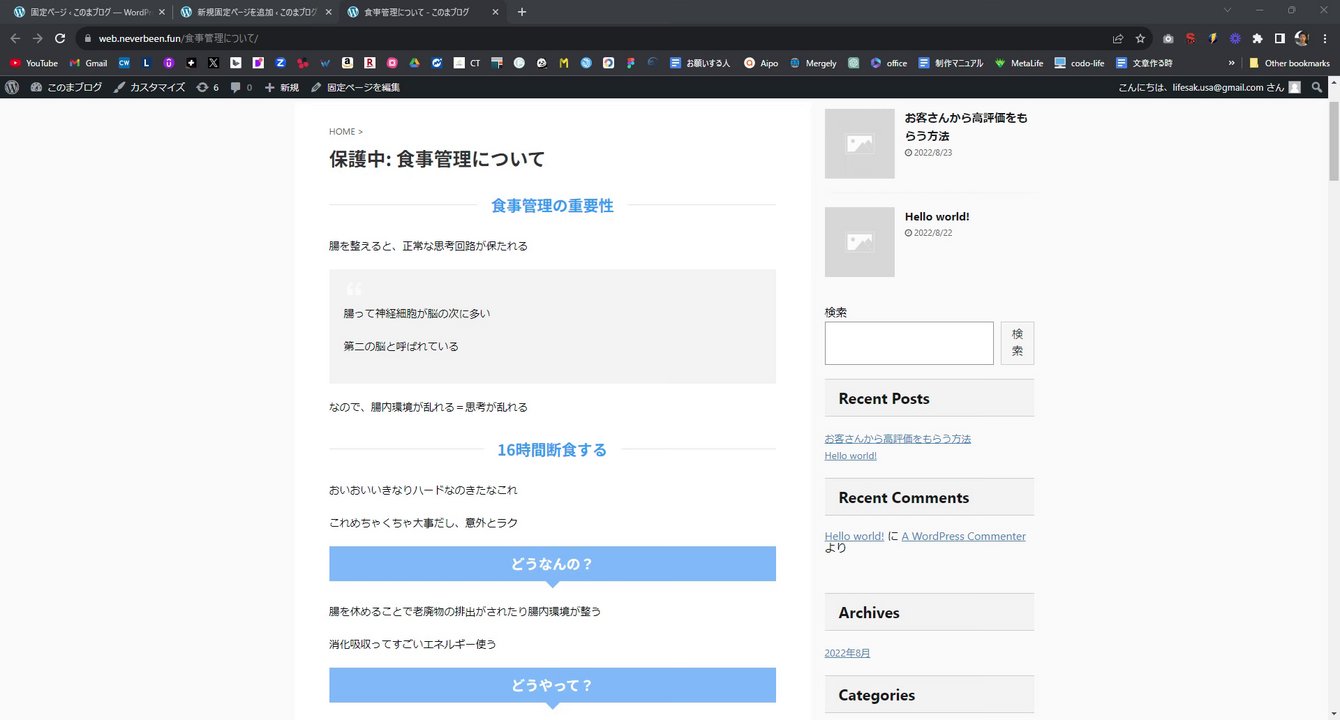Open the Figma bookmark icon
This screenshot has width=1340, height=720.
631,63
